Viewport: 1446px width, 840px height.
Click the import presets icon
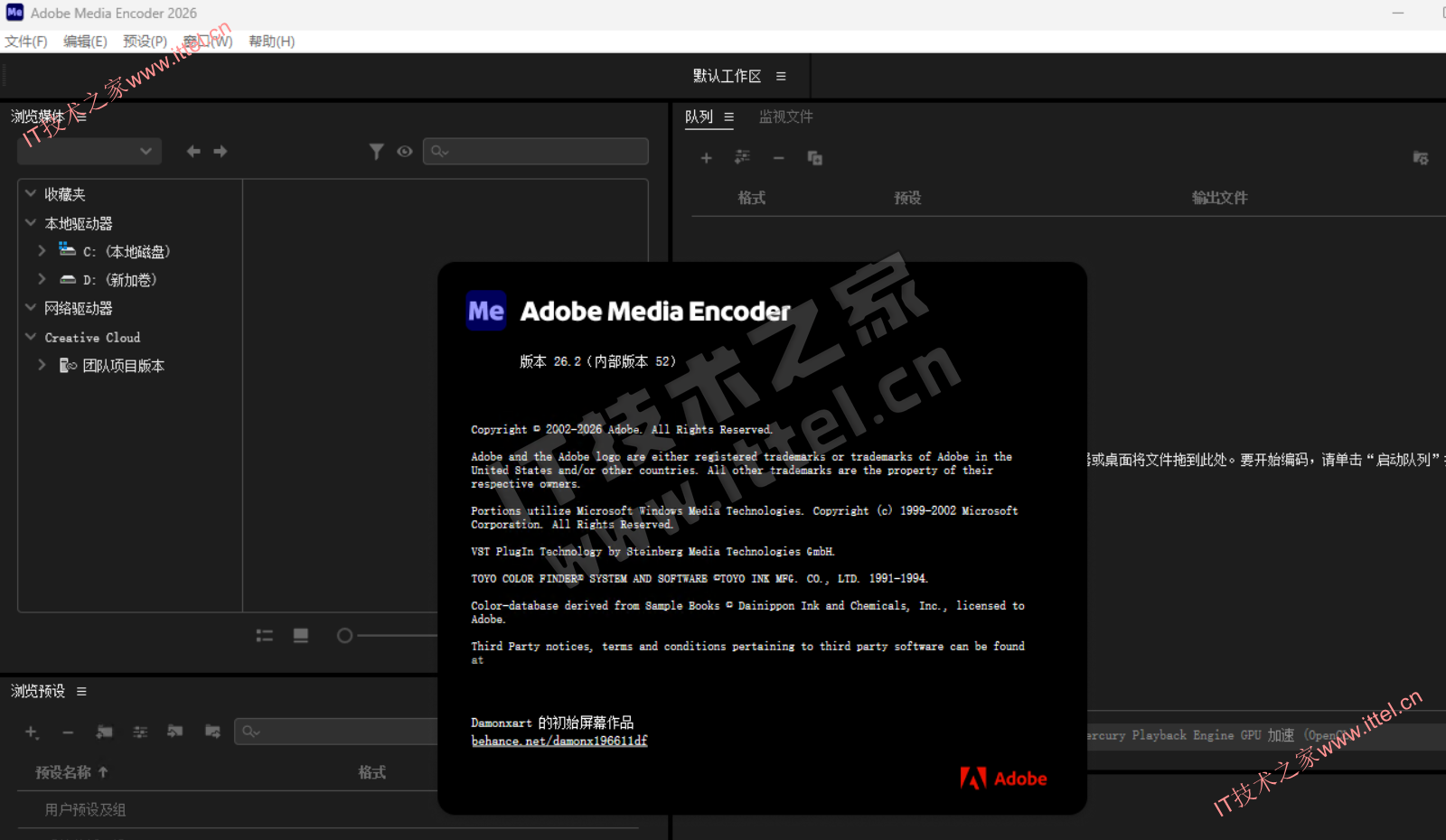pos(175,732)
